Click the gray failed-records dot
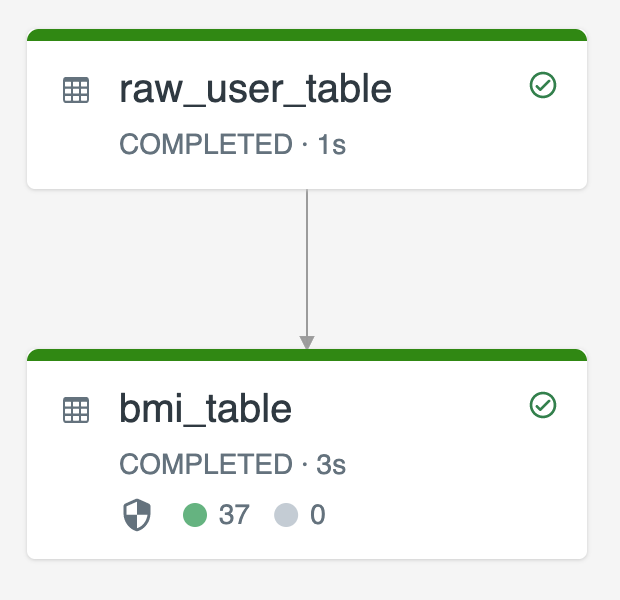Viewport: 620px width, 600px height. [x=286, y=515]
